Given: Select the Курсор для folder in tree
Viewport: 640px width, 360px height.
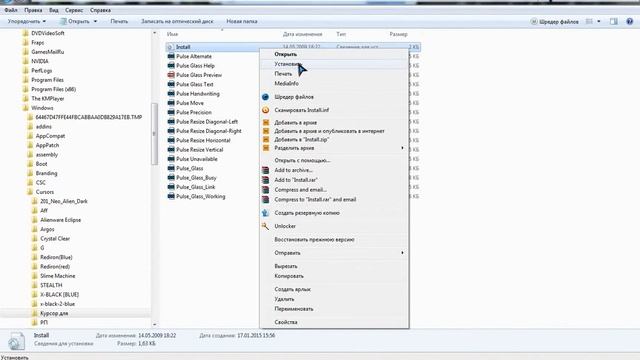Looking at the screenshot, I should (54, 313).
